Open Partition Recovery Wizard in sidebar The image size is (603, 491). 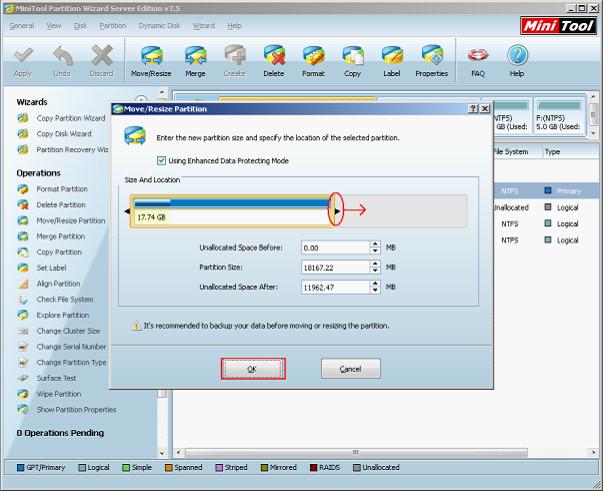(63, 150)
